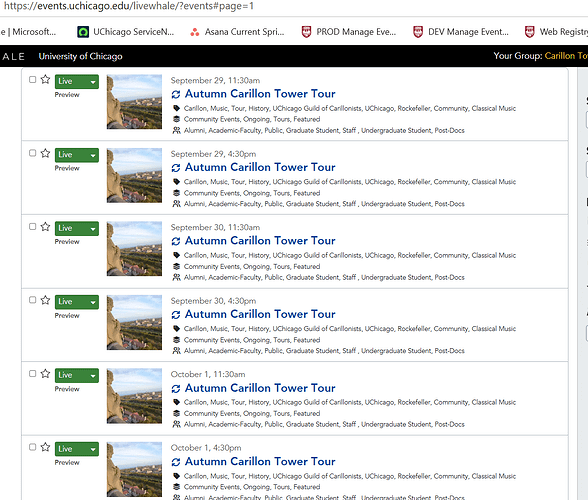588x500 pixels.
Task: Click date text October 1, 11:30am
Action: point(208,375)
